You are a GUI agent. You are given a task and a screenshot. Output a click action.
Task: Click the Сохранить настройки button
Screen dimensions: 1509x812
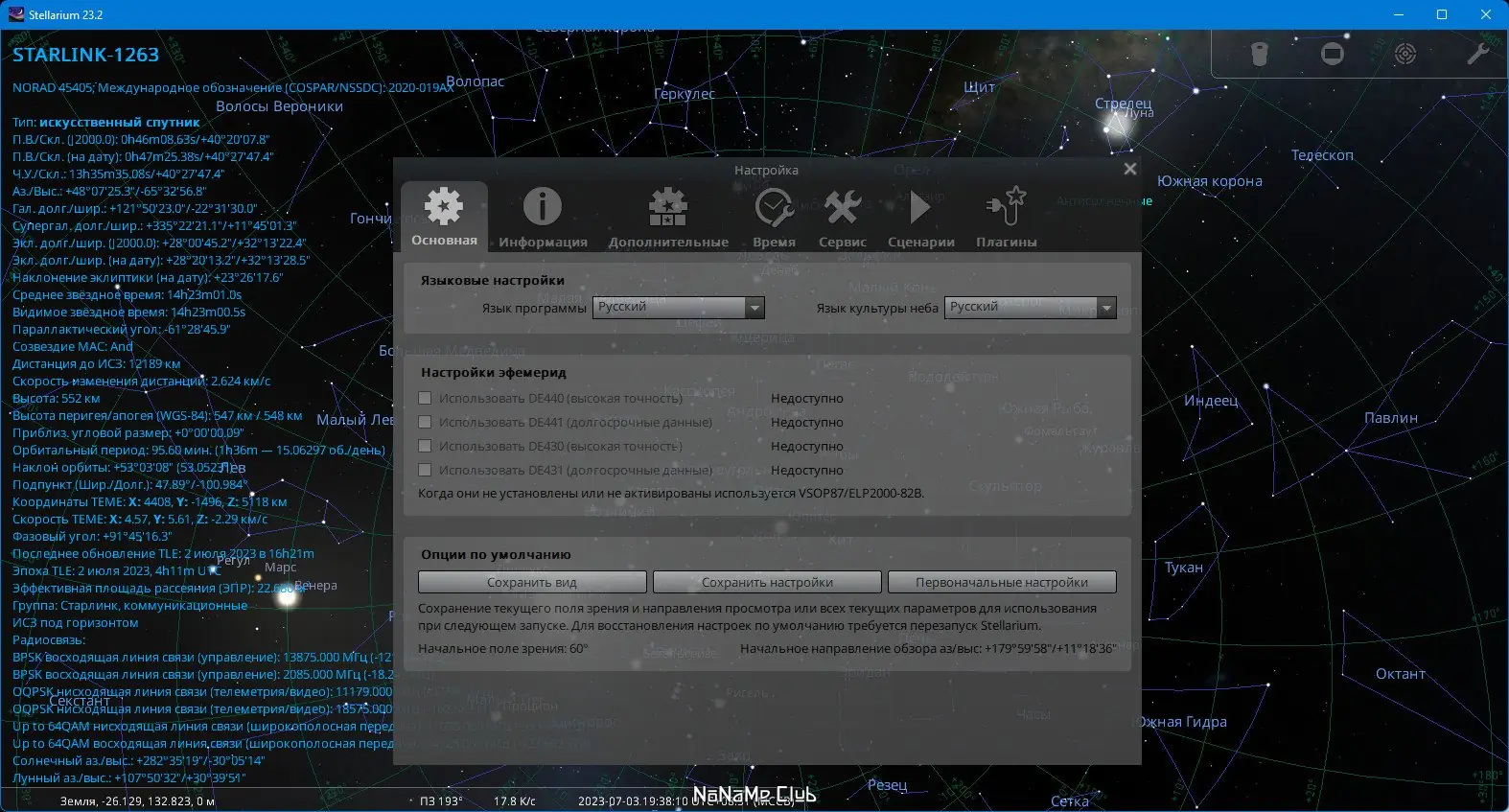(x=767, y=582)
